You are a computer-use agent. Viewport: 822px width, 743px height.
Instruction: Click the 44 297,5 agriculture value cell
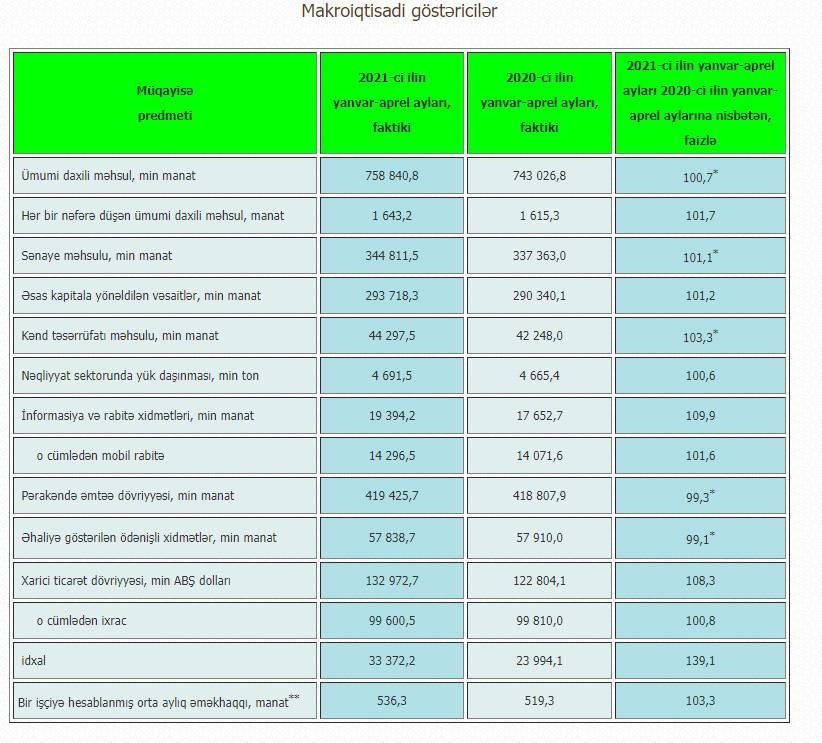(x=391, y=336)
